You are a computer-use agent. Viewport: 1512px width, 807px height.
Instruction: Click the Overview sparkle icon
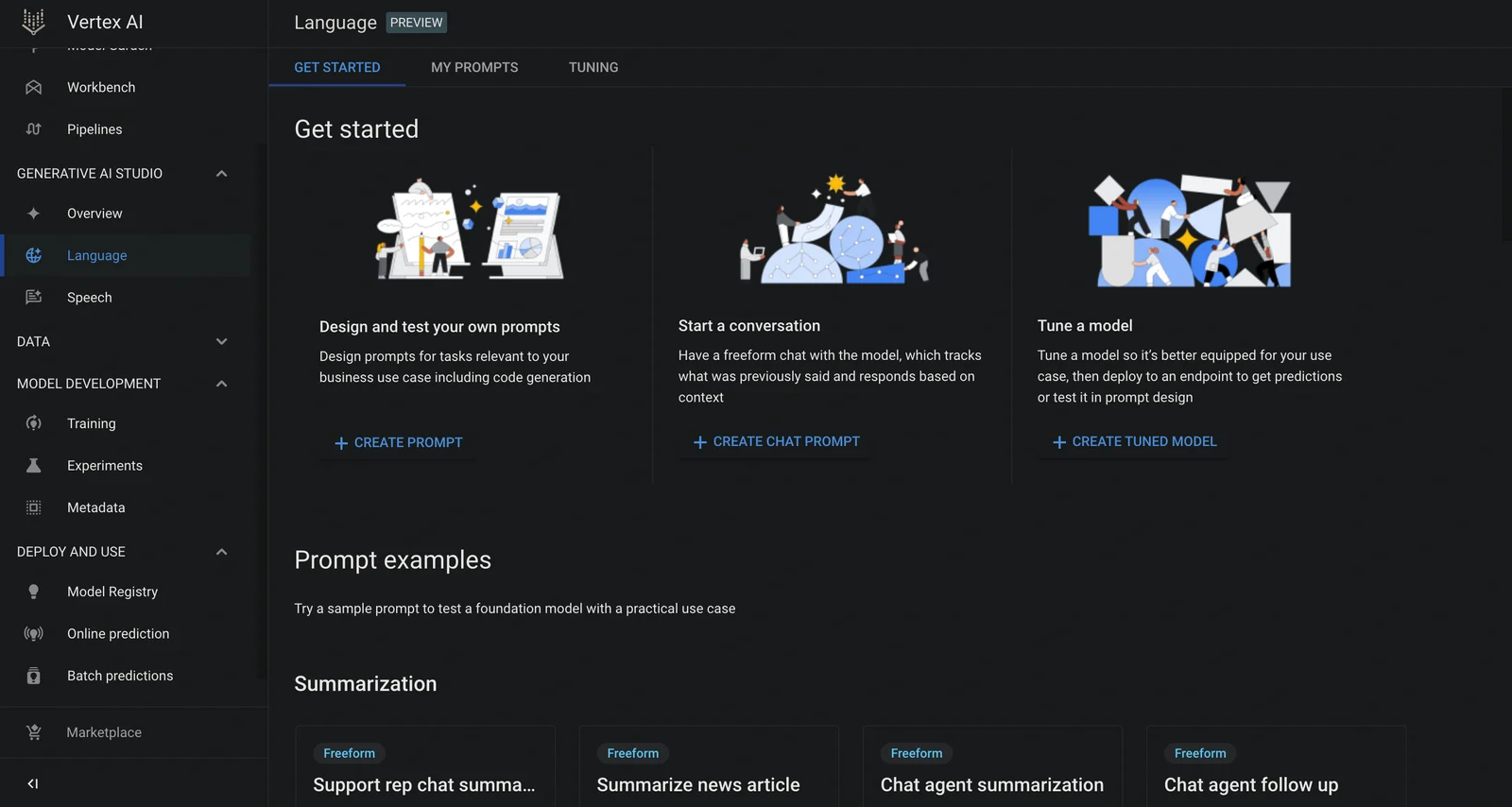[34, 214]
